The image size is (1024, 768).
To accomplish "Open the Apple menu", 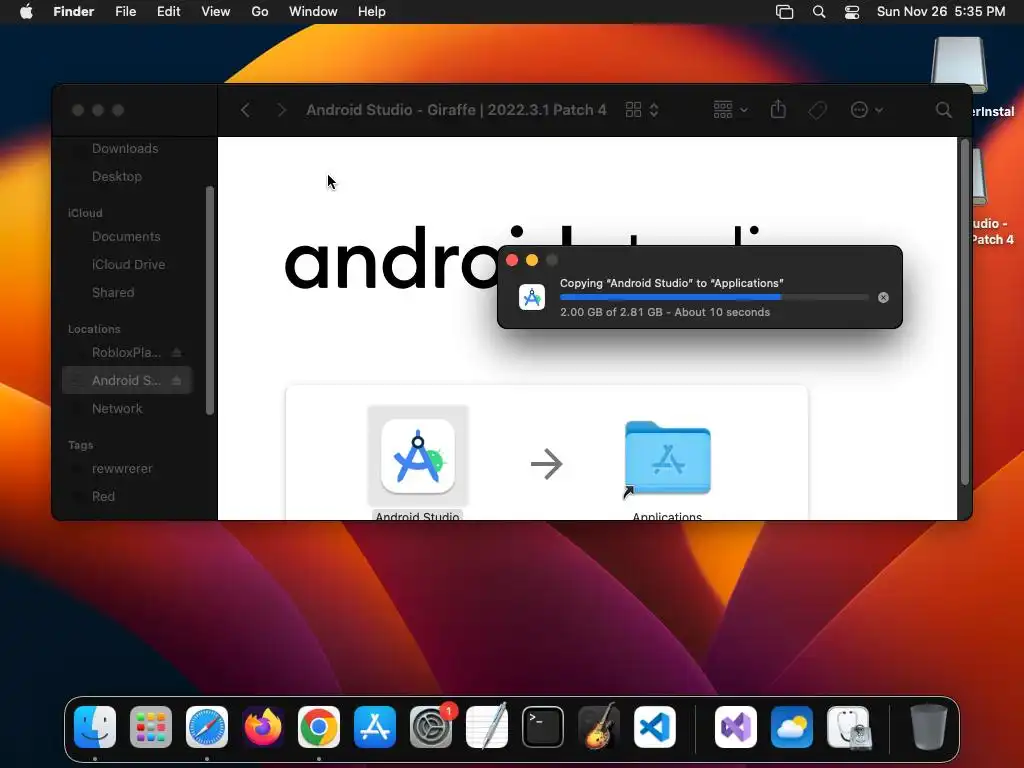I will [26, 12].
